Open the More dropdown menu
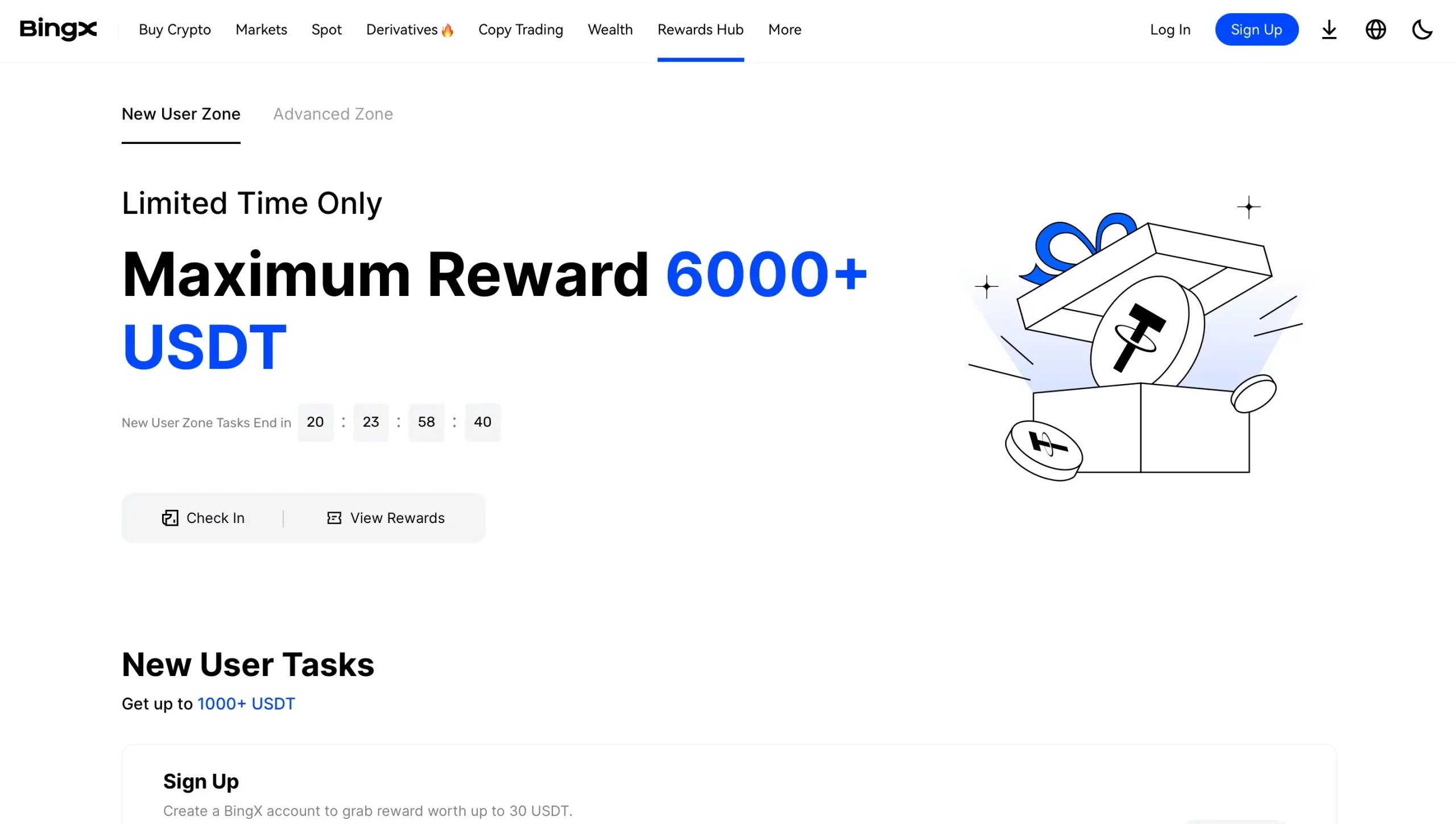The width and height of the screenshot is (1456, 824). point(784,29)
